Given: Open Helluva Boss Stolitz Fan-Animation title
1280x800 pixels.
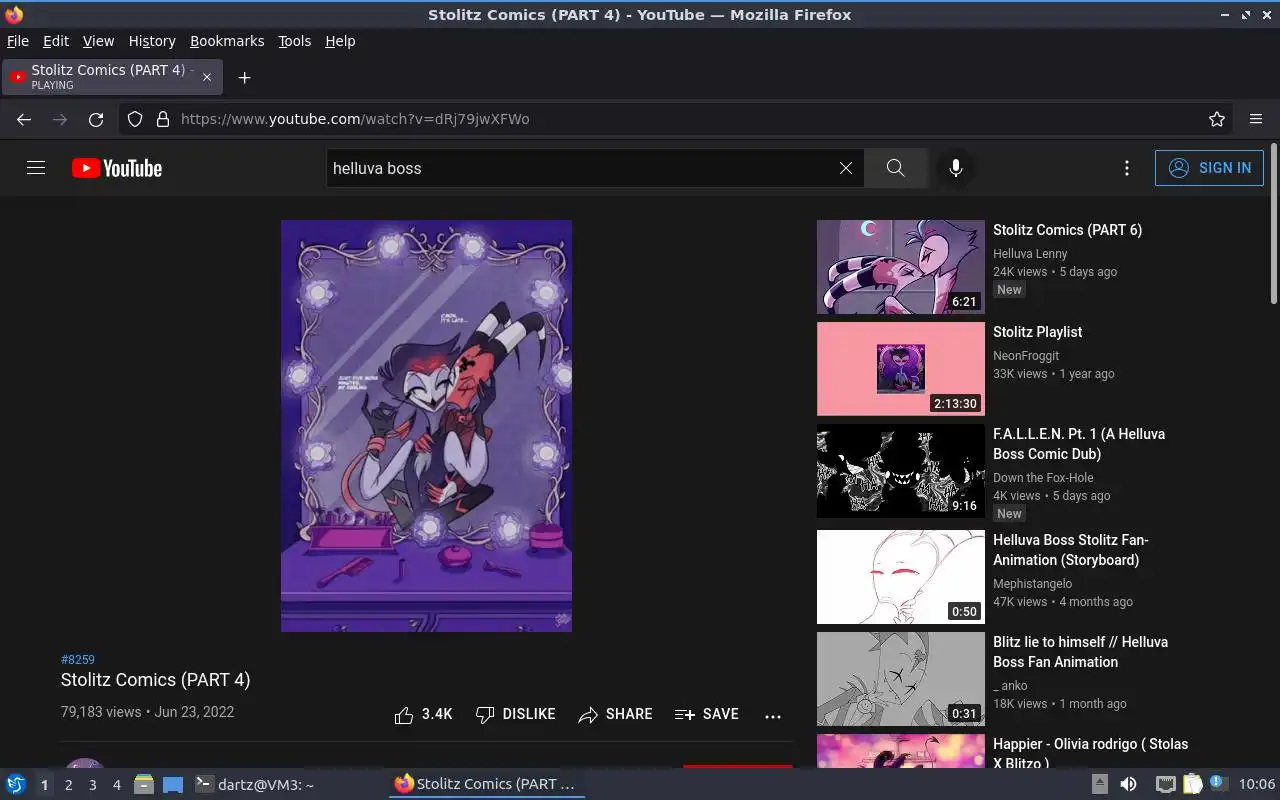Looking at the screenshot, I should (x=1071, y=550).
